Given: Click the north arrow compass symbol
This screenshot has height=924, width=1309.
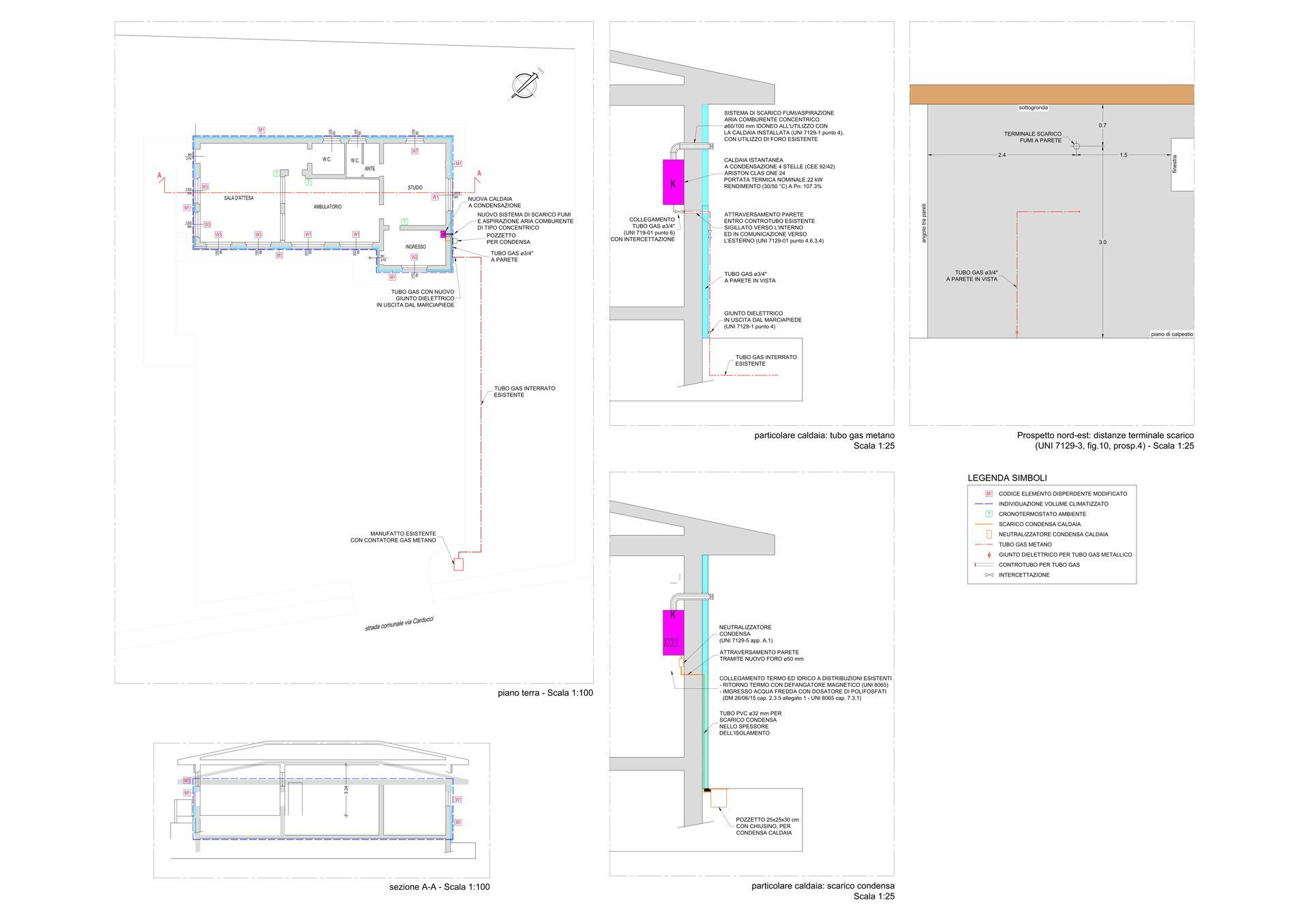Looking at the screenshot, I should (x=524, y=85).
